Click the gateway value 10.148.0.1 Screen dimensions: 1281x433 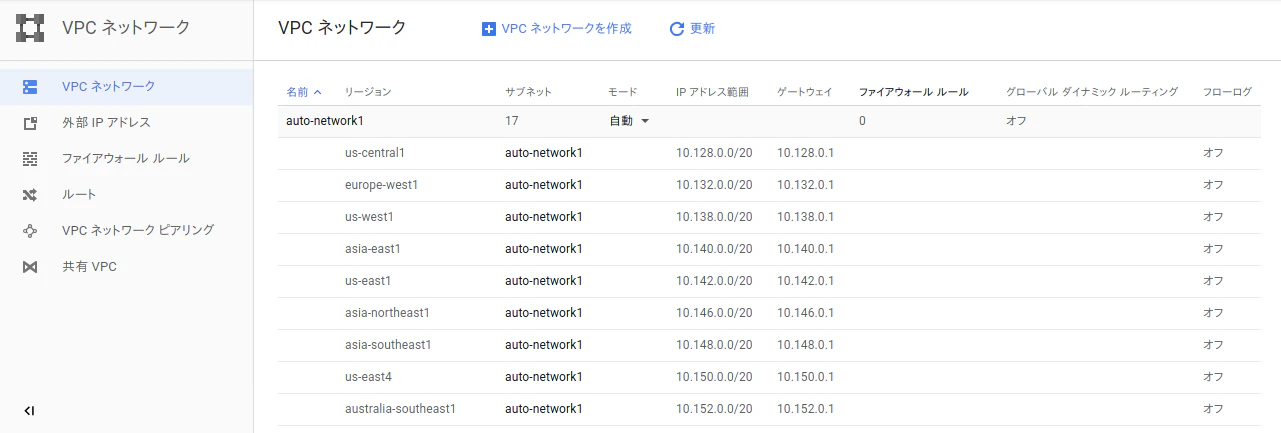click(806, 345)
